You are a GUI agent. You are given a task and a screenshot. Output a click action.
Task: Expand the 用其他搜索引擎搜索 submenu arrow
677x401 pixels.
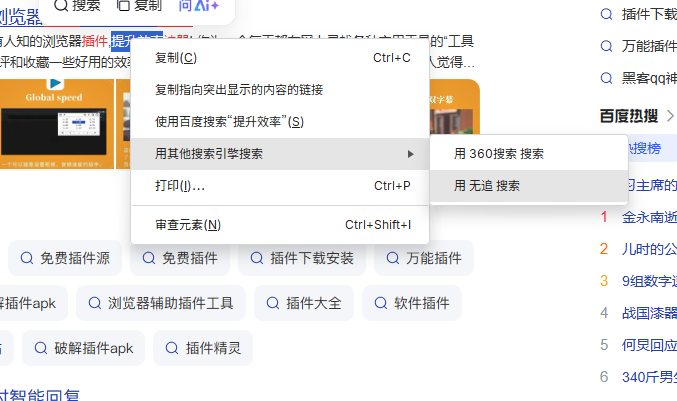click(x=411, y=154)
